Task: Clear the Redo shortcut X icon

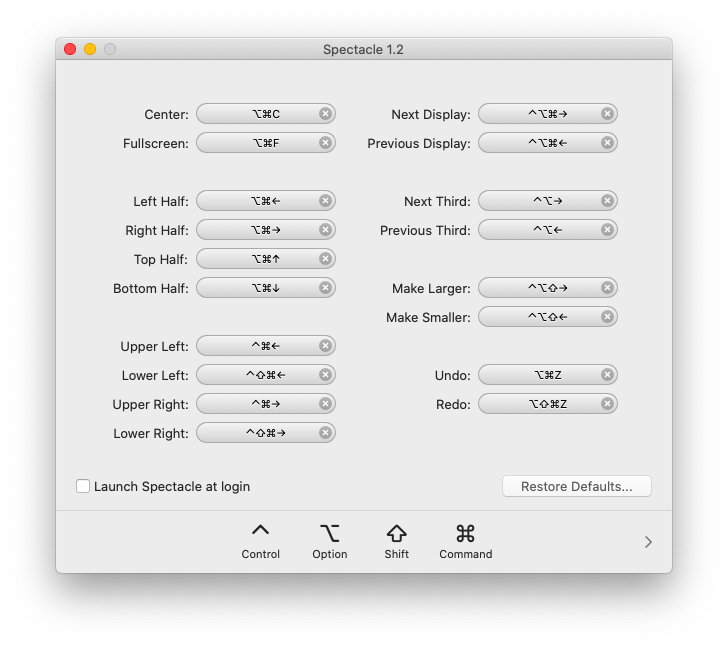Action: click(607, 404)
